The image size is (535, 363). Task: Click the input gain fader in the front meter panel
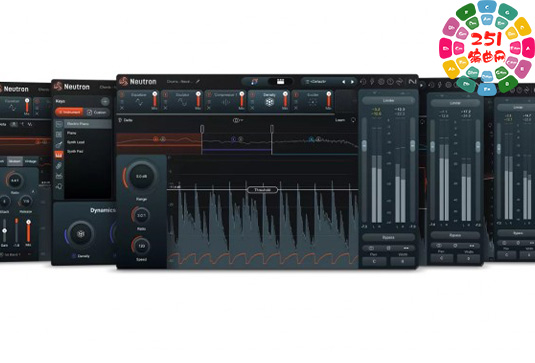click(x=364, y=145)
